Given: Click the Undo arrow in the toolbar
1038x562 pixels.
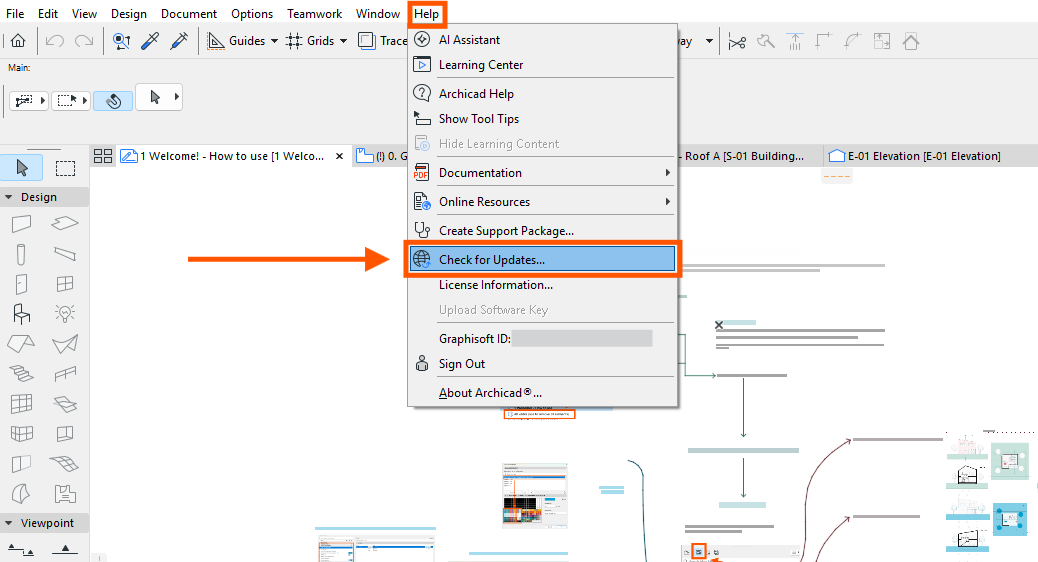Looking at the screenshot, I should (55, 41).
